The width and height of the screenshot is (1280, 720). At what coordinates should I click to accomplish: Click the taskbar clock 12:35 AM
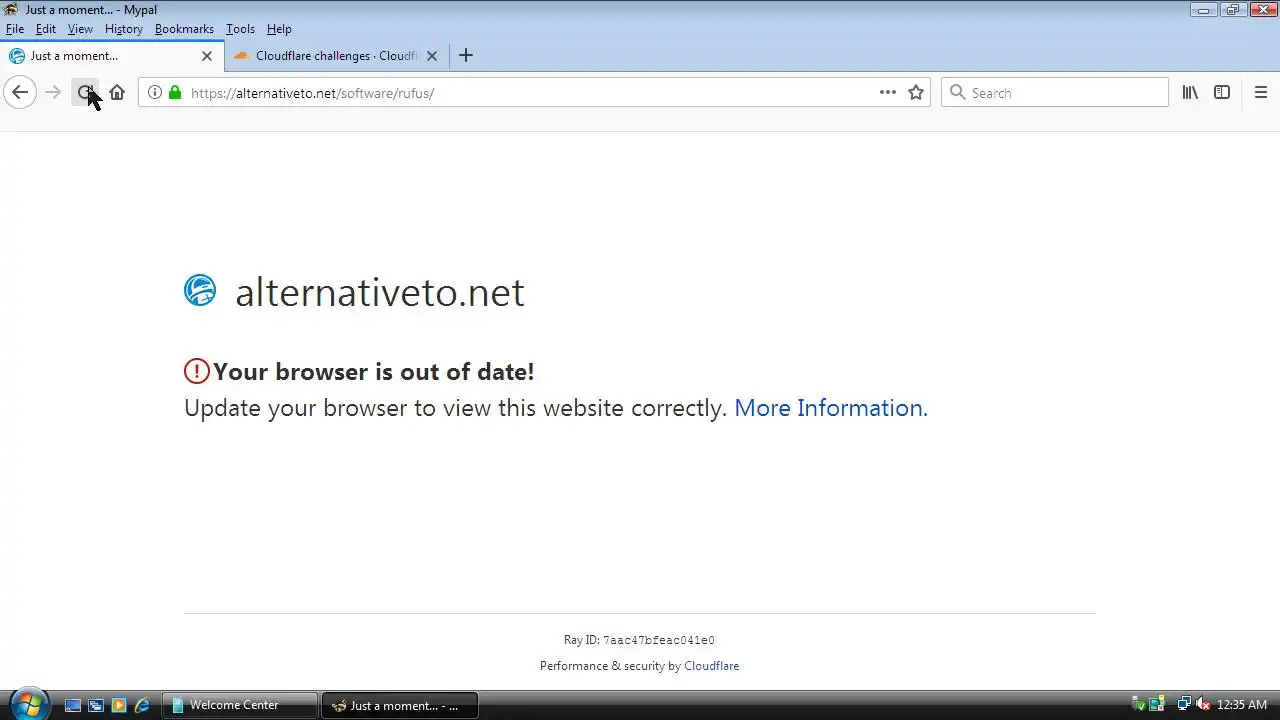[1242, 705]
